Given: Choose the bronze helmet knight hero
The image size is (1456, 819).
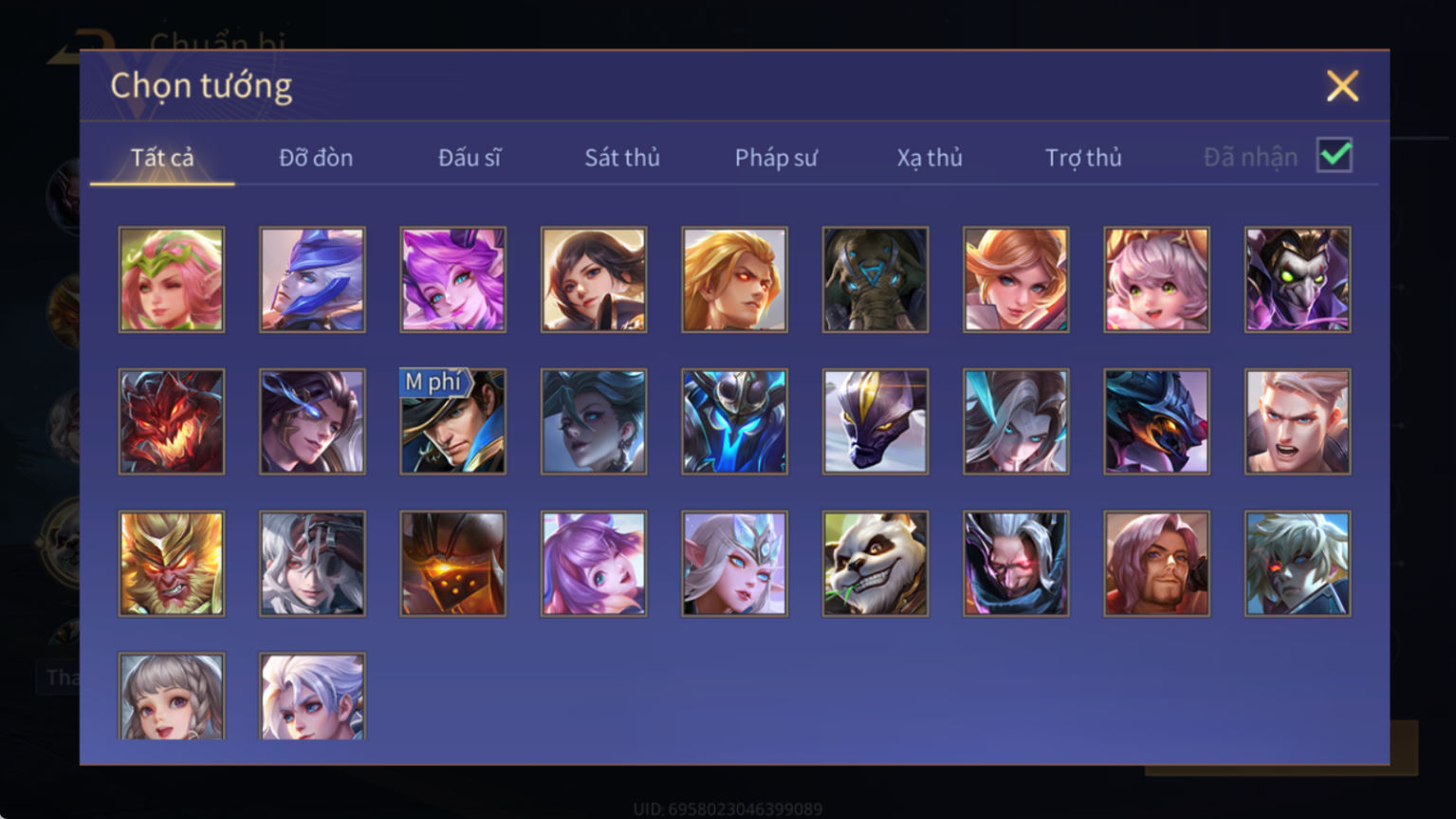Looking at the screenshot, I should [x=452, y=564].
